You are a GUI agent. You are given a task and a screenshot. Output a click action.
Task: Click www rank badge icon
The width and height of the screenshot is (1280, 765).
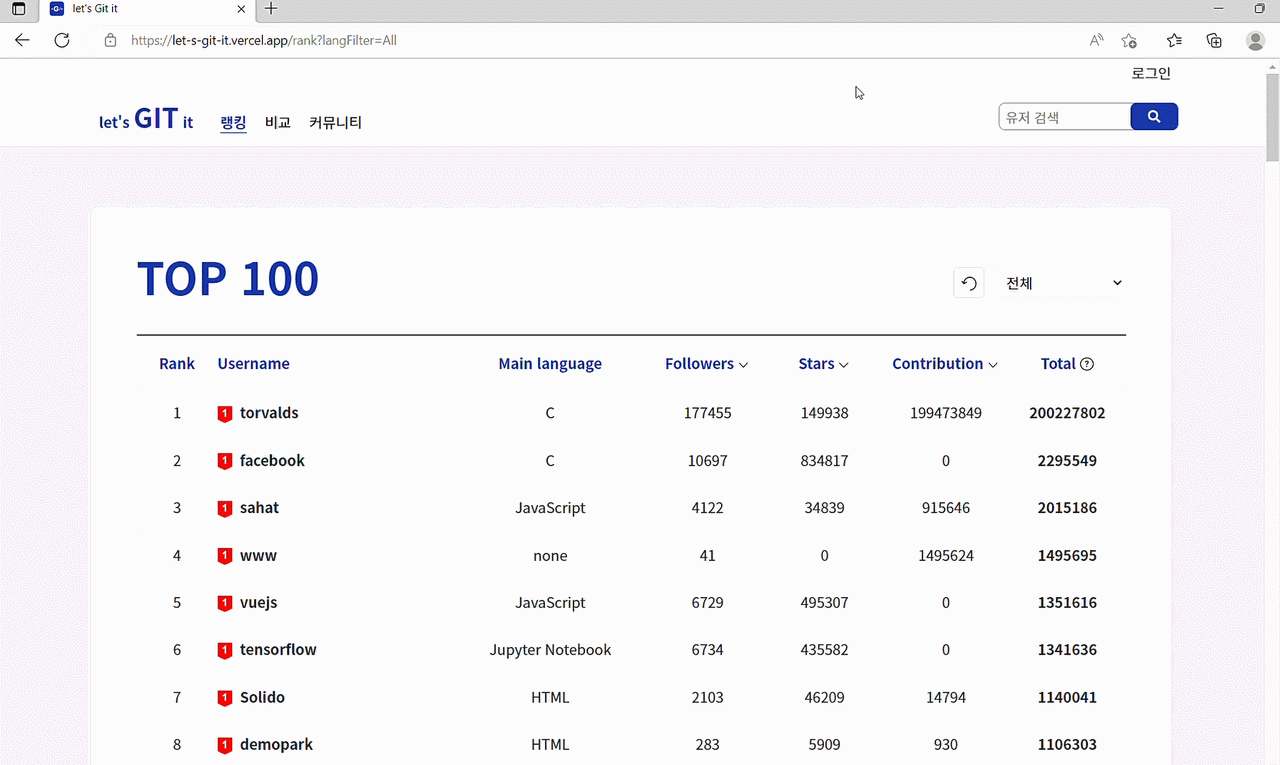[x=225, y=556]
